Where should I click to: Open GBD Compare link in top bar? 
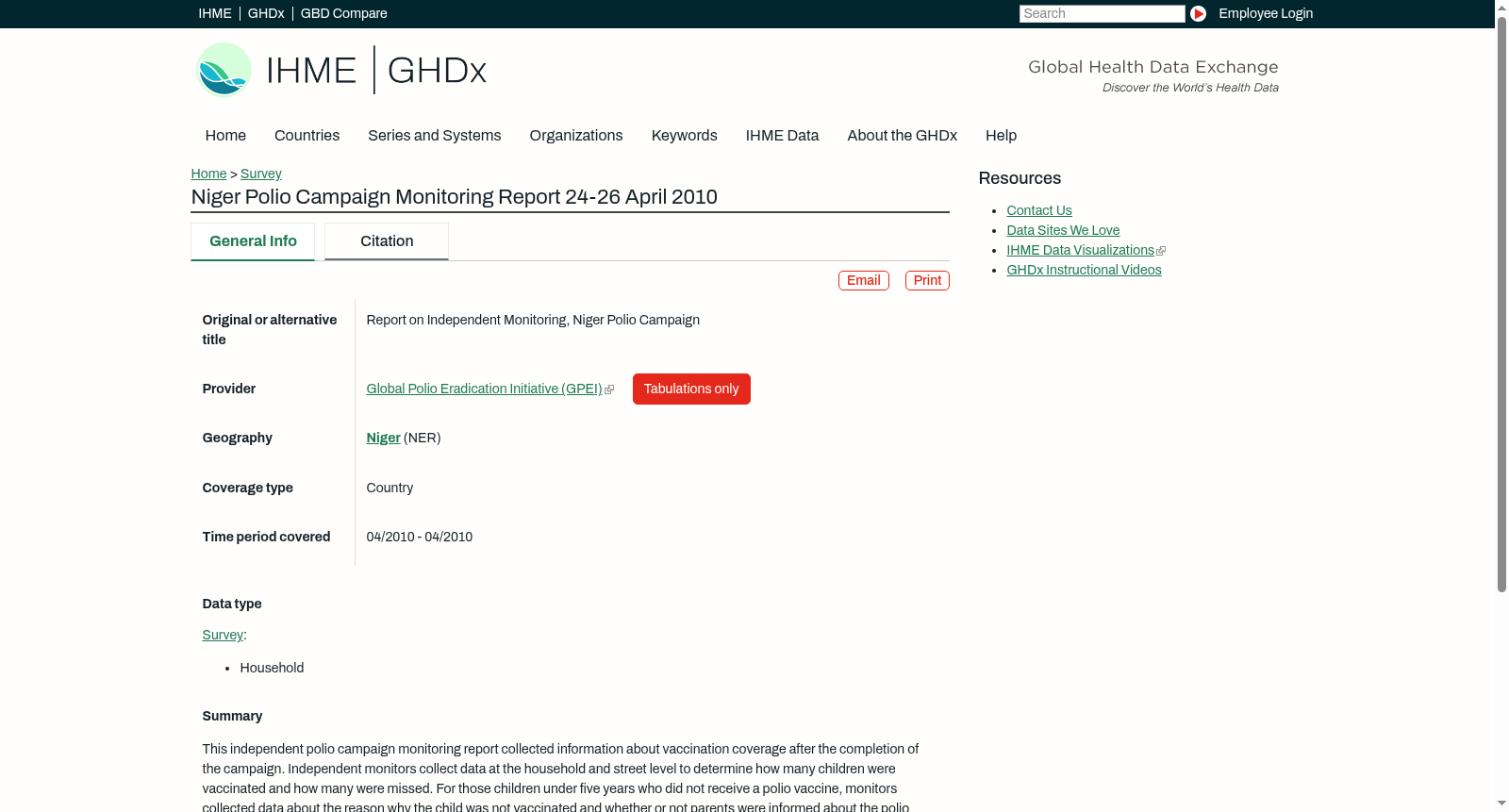coord(344,13)
